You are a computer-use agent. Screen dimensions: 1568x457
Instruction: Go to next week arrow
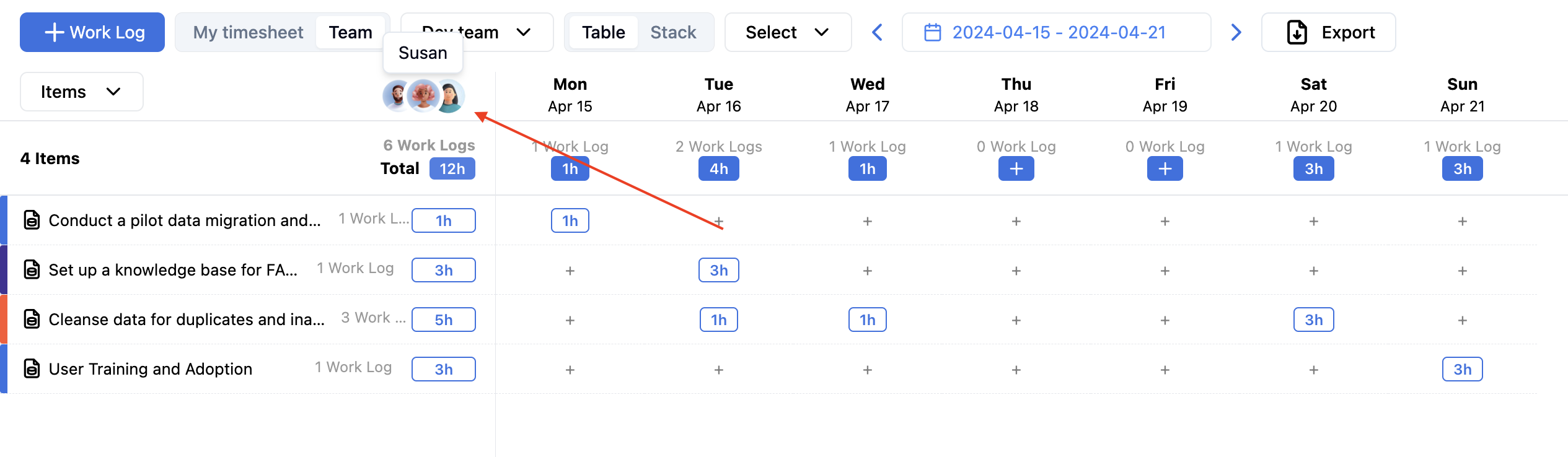pos(1236,32)
